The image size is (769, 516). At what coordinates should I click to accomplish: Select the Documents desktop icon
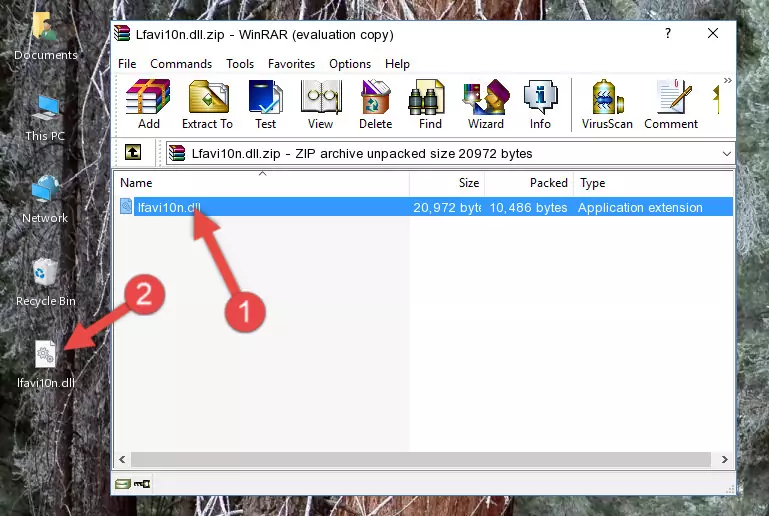46,37
